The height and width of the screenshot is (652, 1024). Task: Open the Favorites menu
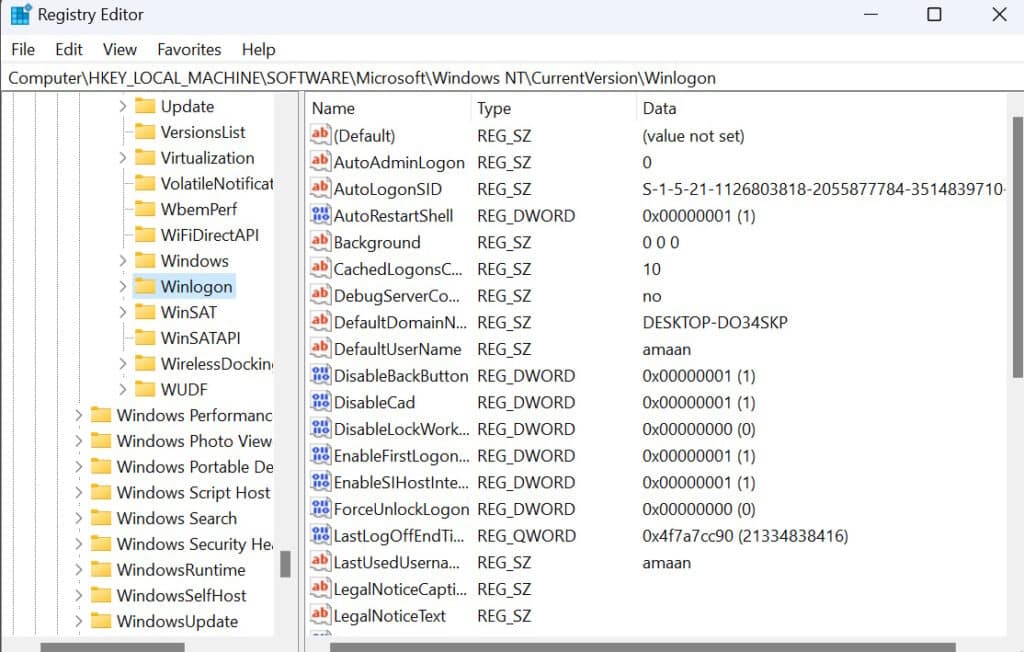click(x=189, y=49)
